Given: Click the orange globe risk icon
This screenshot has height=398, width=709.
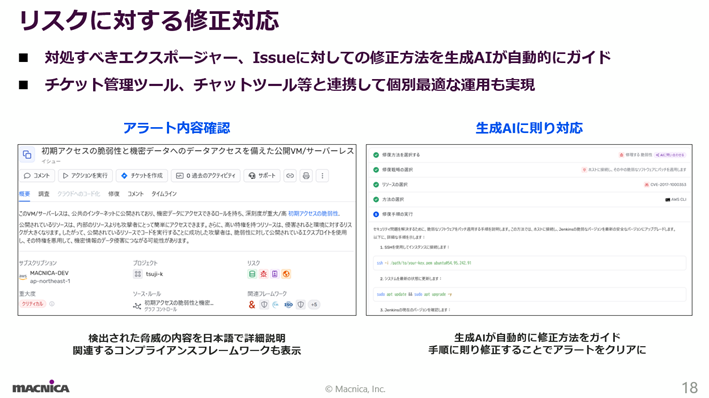Looking at the screenshot, I should point(286,274).
